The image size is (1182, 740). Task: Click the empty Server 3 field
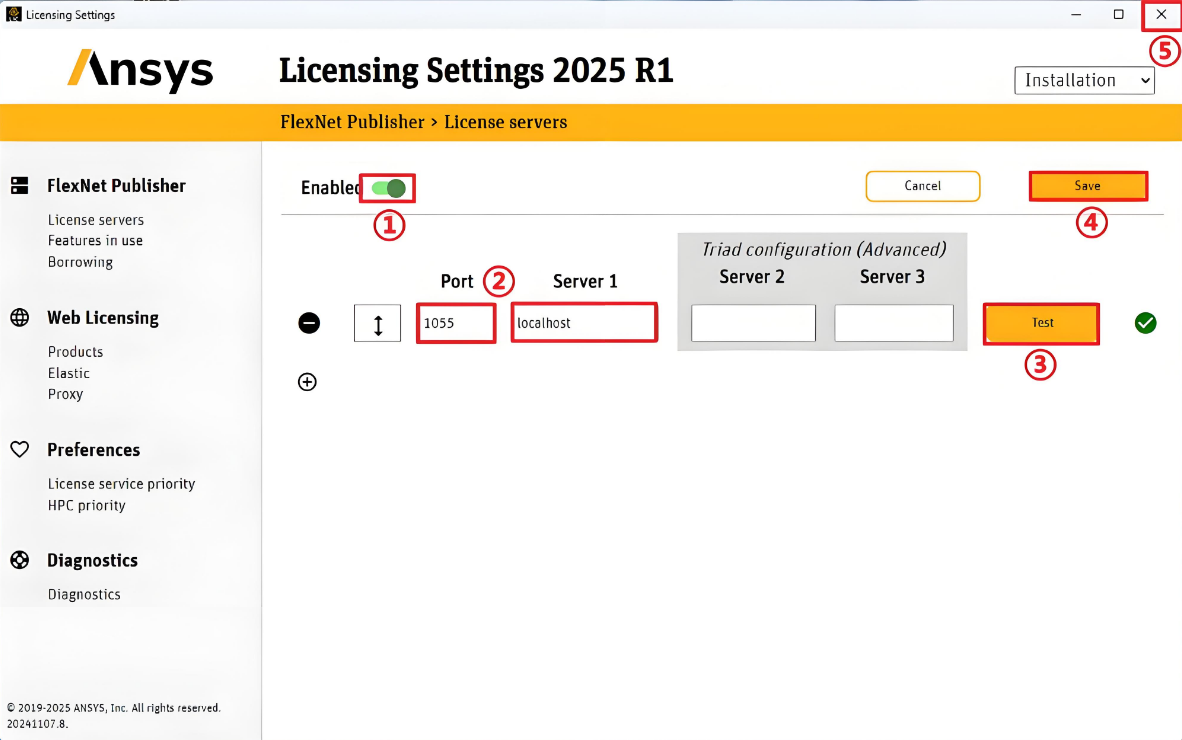pos(894,323)
